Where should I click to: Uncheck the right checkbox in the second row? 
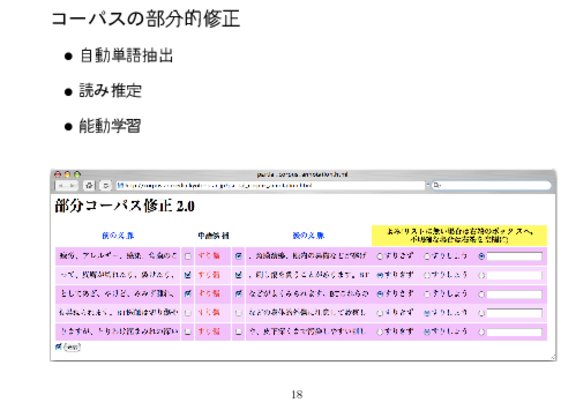pos(238,275)
